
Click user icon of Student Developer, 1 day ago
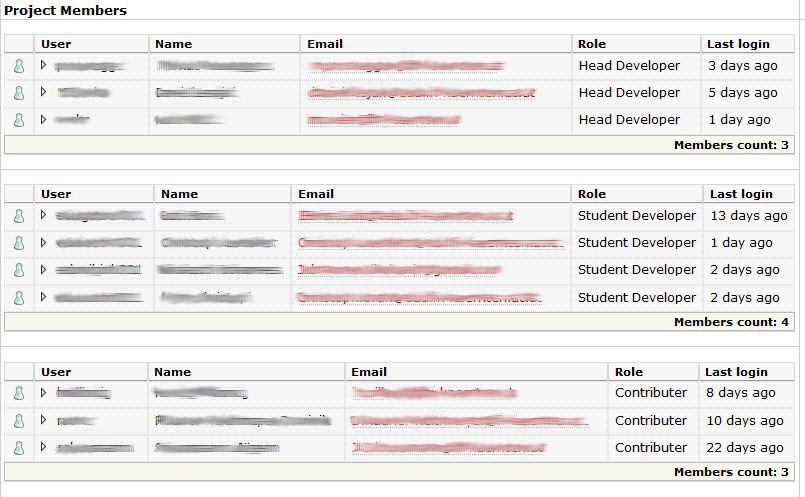[19, 243]
